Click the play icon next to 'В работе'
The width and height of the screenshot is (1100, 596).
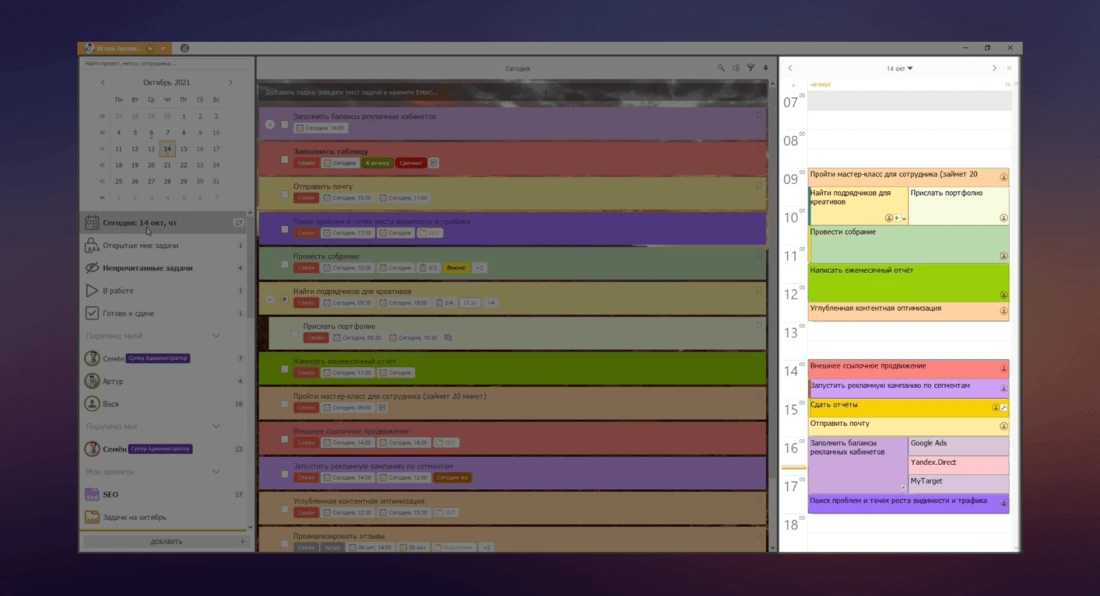tap(92, 291)
